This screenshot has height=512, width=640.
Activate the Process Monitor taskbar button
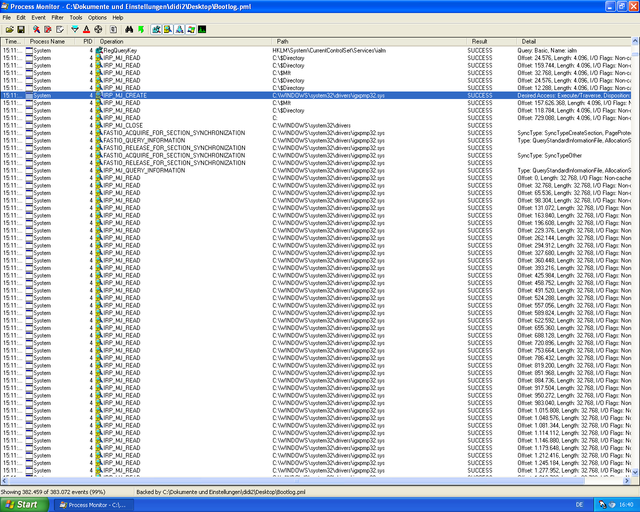(93, 505)
